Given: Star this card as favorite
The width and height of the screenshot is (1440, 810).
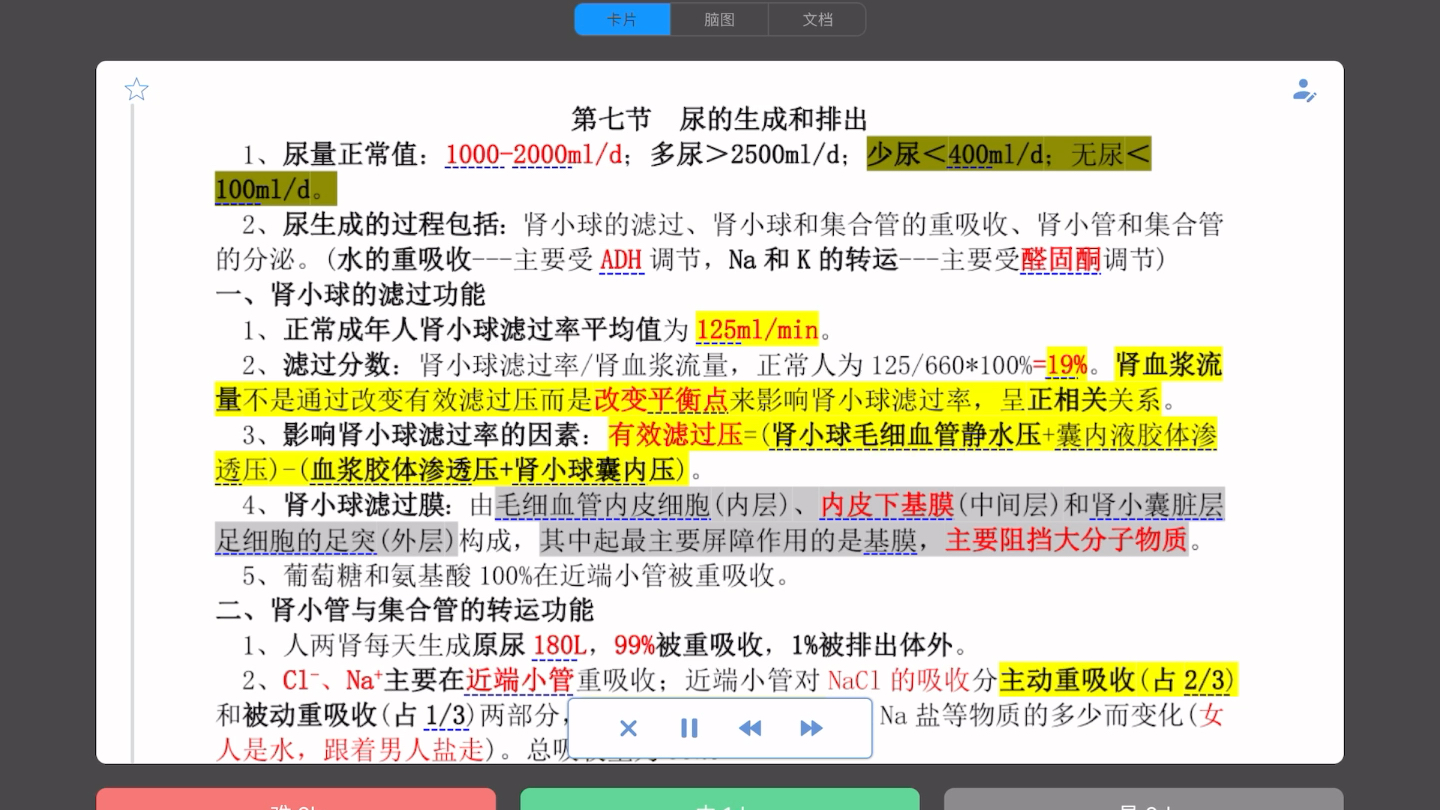Looking at the screenshot, I should [x=137, y=90].
